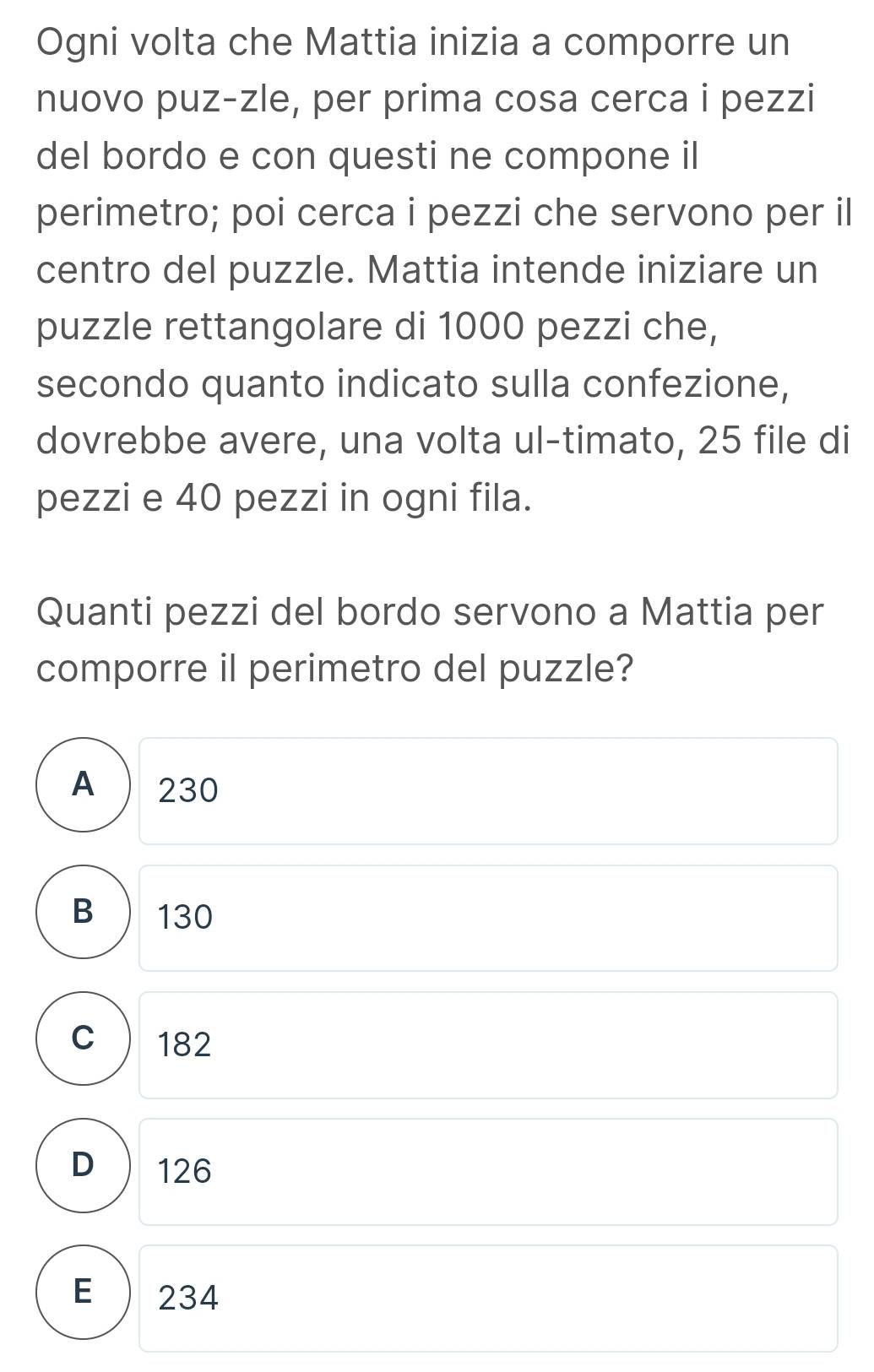This screenshot has height=1372, width=874.
Task: Select the answer box containing 182
Action: (x=488, y=1045)
